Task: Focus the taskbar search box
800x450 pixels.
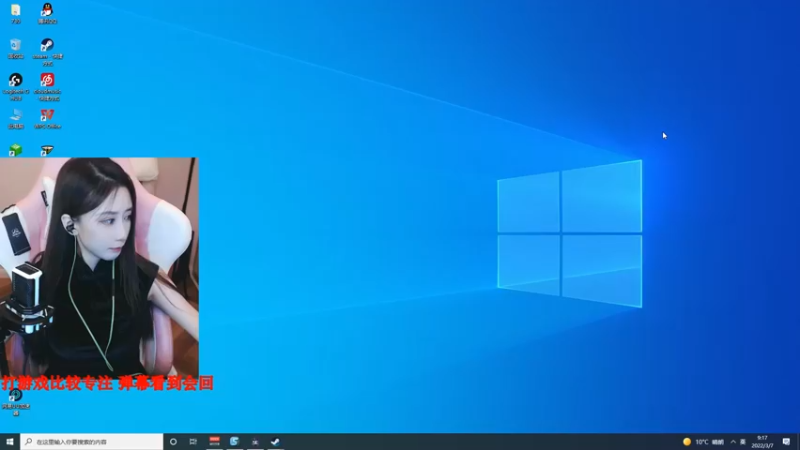Action: click(x=92, y=442)
